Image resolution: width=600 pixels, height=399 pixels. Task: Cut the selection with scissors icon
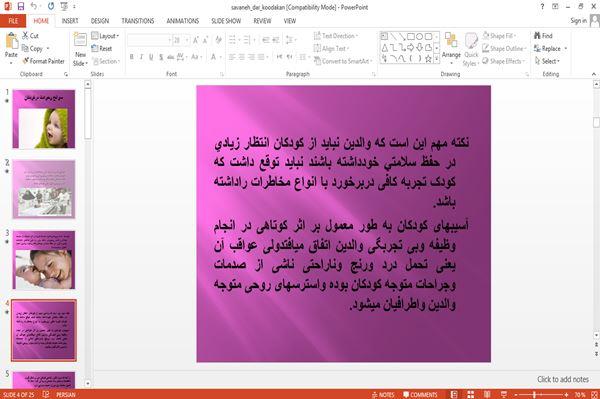pyautogui.click(x=30, y=36)
